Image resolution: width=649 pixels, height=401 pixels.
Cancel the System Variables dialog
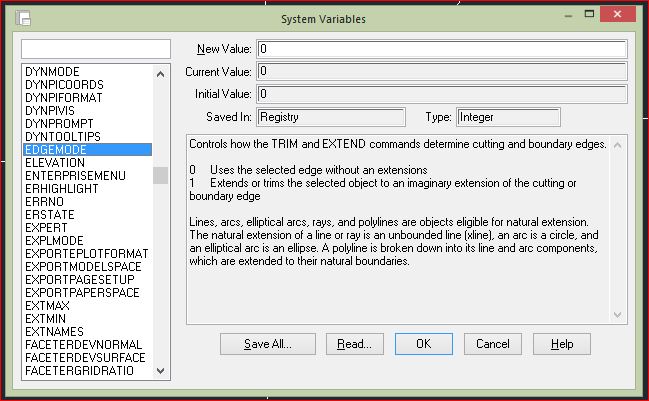493,344
